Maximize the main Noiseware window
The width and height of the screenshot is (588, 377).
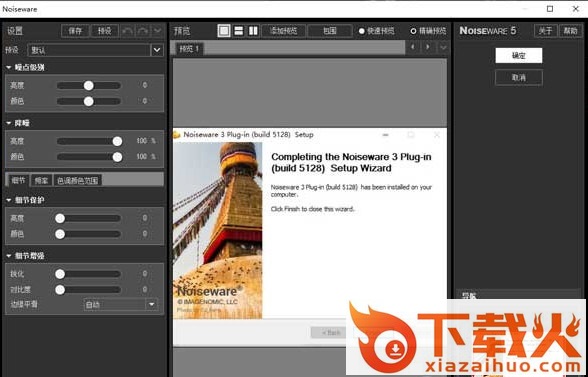point(550,9)
